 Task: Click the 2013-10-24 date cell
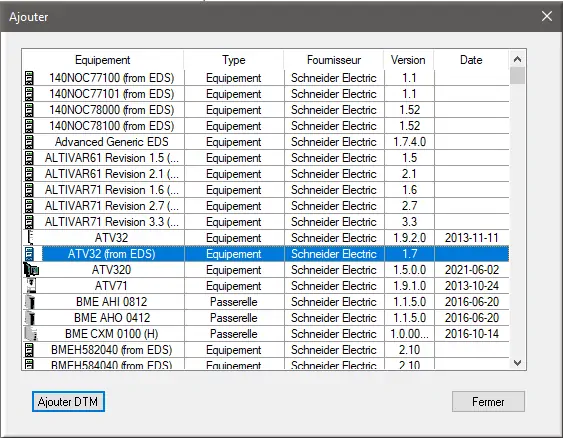(x=472, y=286)
